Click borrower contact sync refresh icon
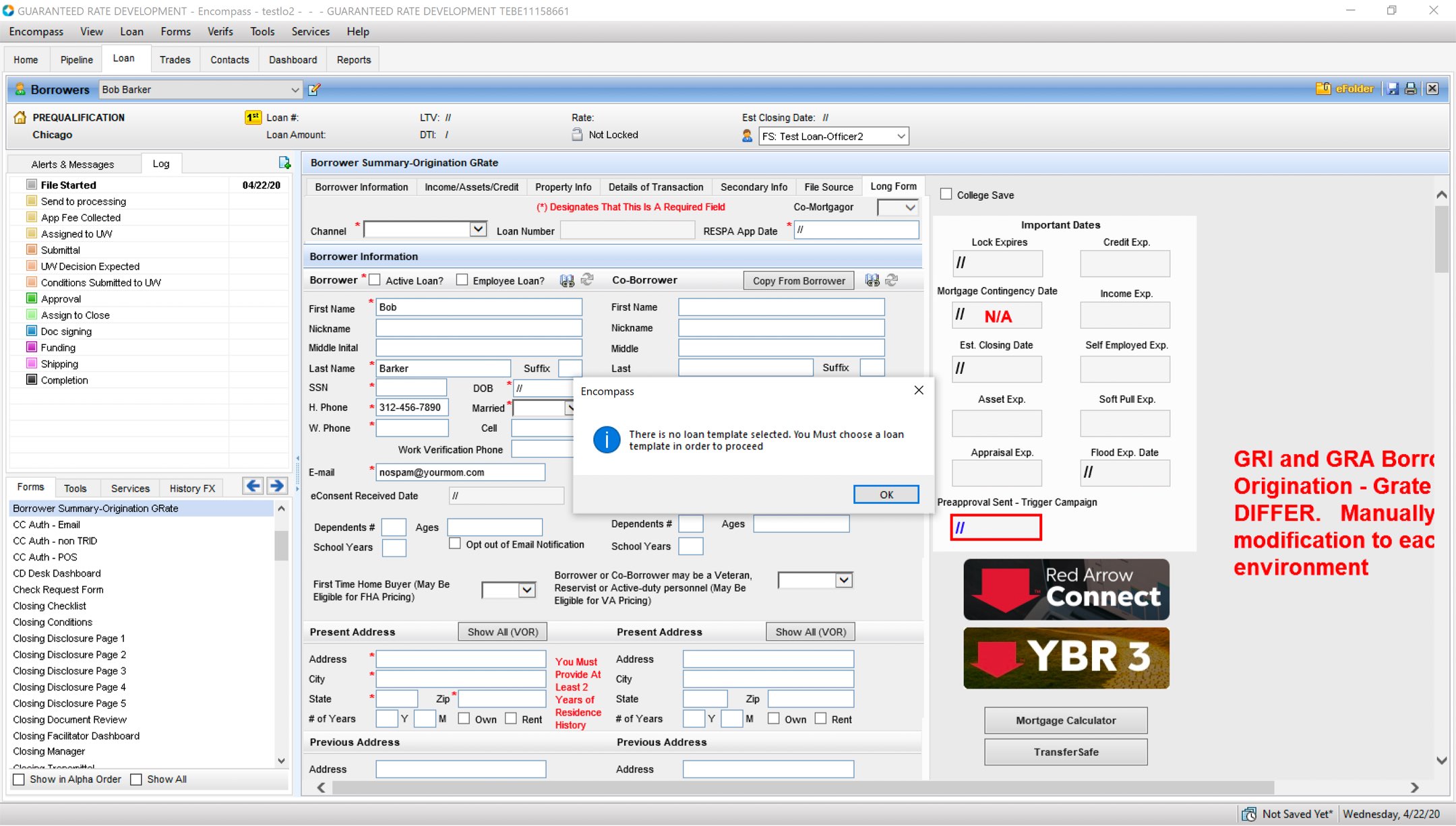 pyautogui.click(x=587, y=280)
